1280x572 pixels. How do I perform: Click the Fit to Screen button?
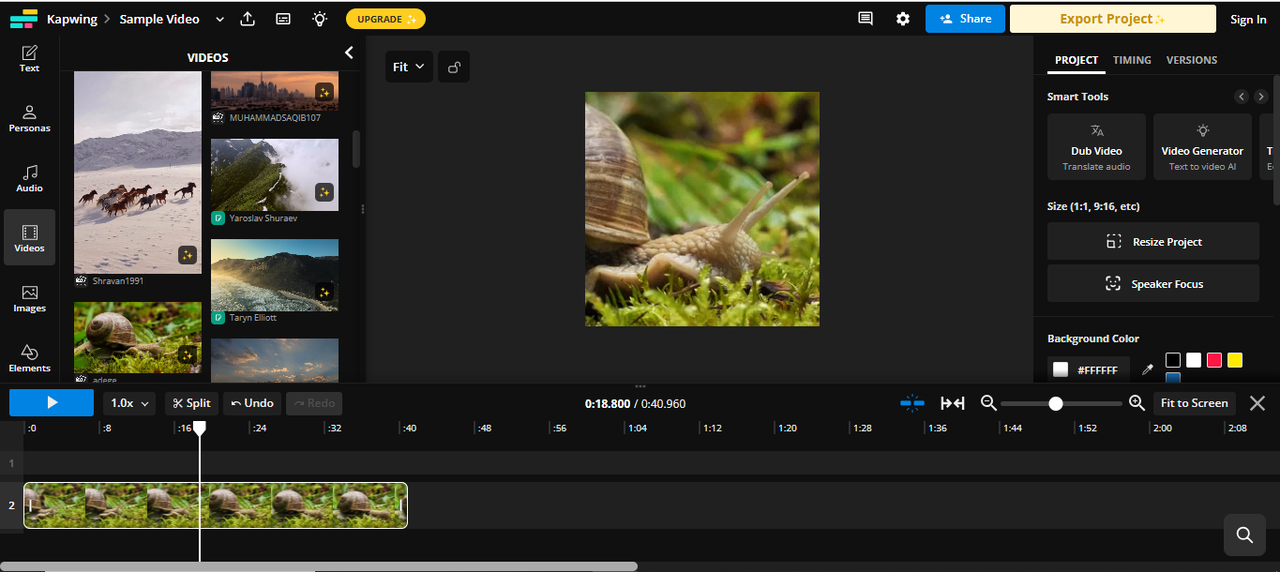pyautogui.click(x=1194, y=403)
